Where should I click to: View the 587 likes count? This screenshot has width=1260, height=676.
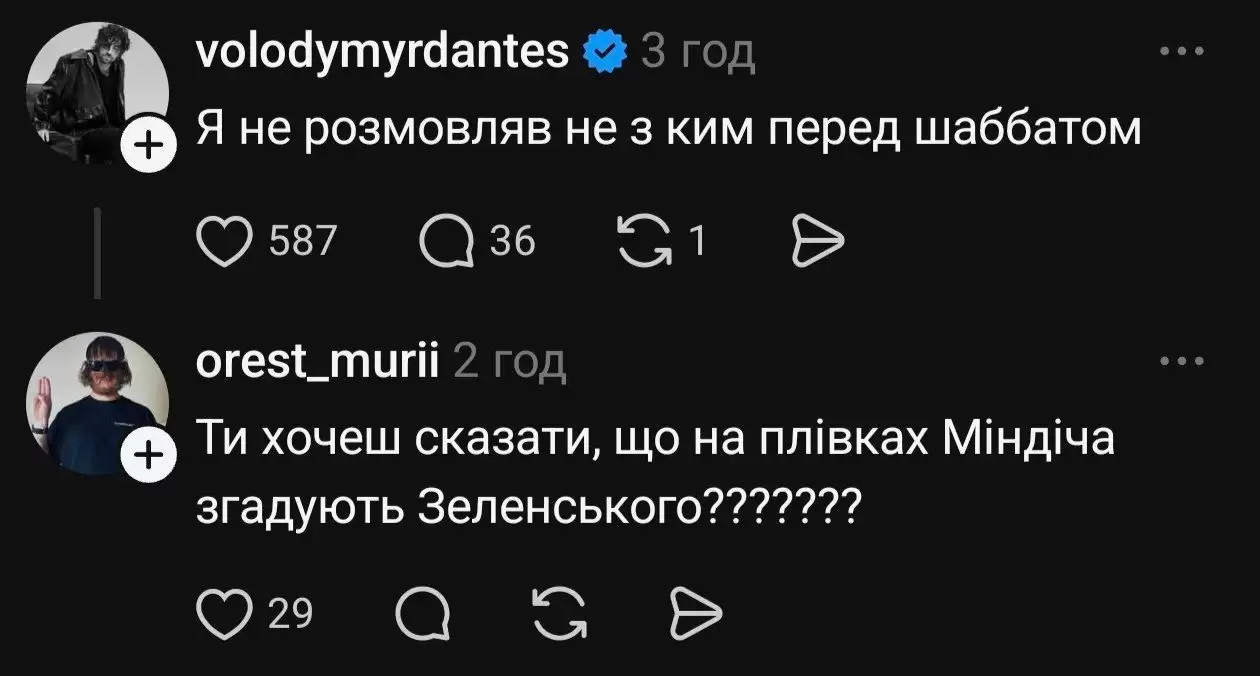(304, 242)
